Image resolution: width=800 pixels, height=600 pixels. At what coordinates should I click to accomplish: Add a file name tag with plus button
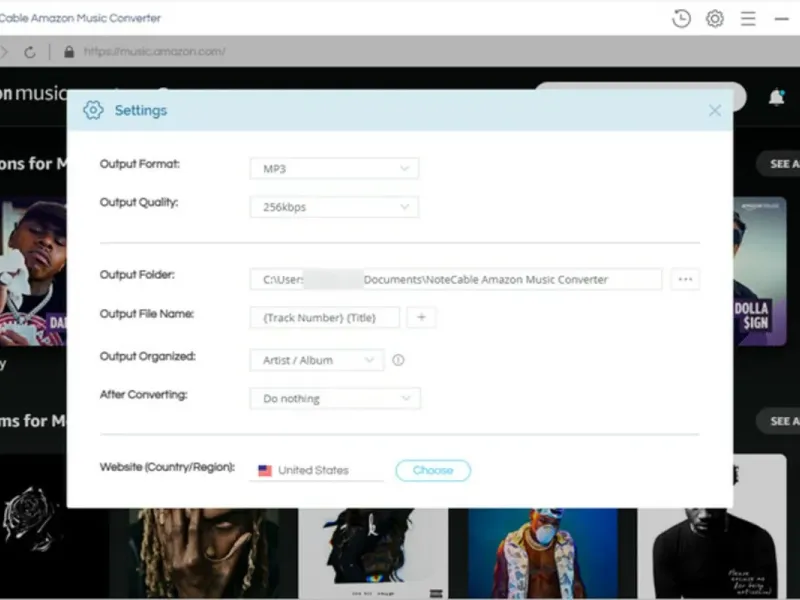pyautogui.click(x=421, y=317)
